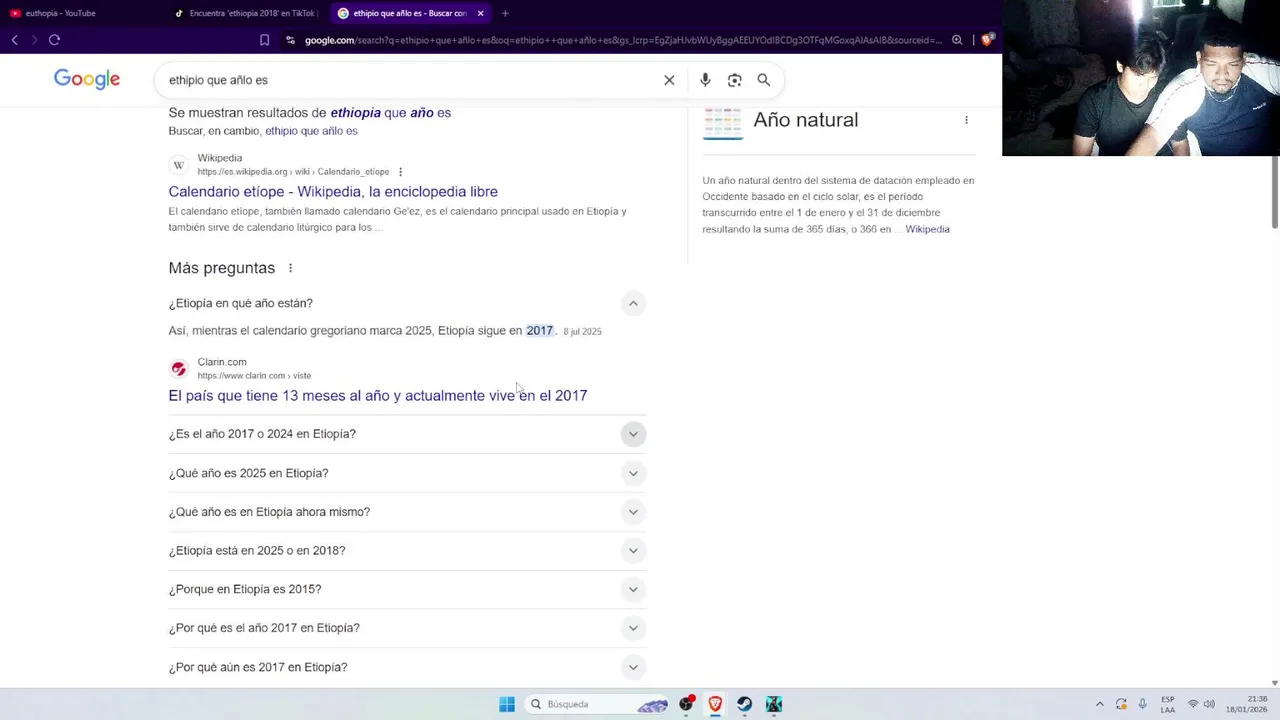1280x720 pixels.
Task: Go back using the browser back arrow
Action: 15,40
